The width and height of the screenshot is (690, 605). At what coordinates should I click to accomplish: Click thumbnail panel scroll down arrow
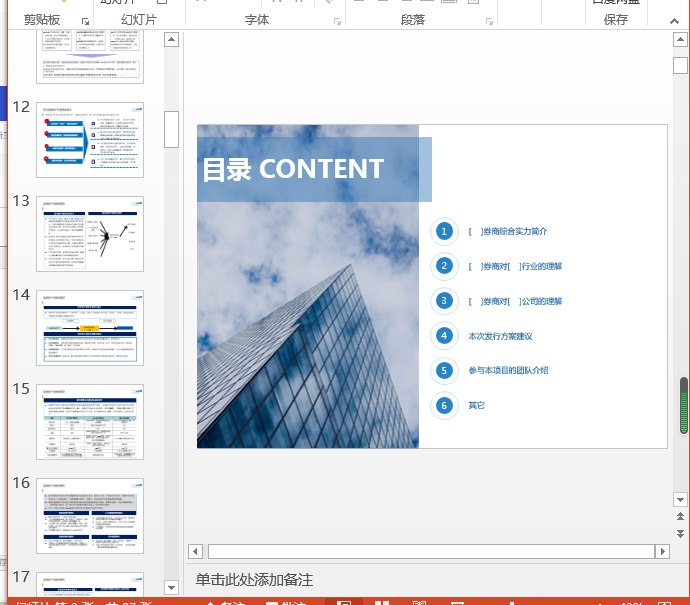coord(171,587)
